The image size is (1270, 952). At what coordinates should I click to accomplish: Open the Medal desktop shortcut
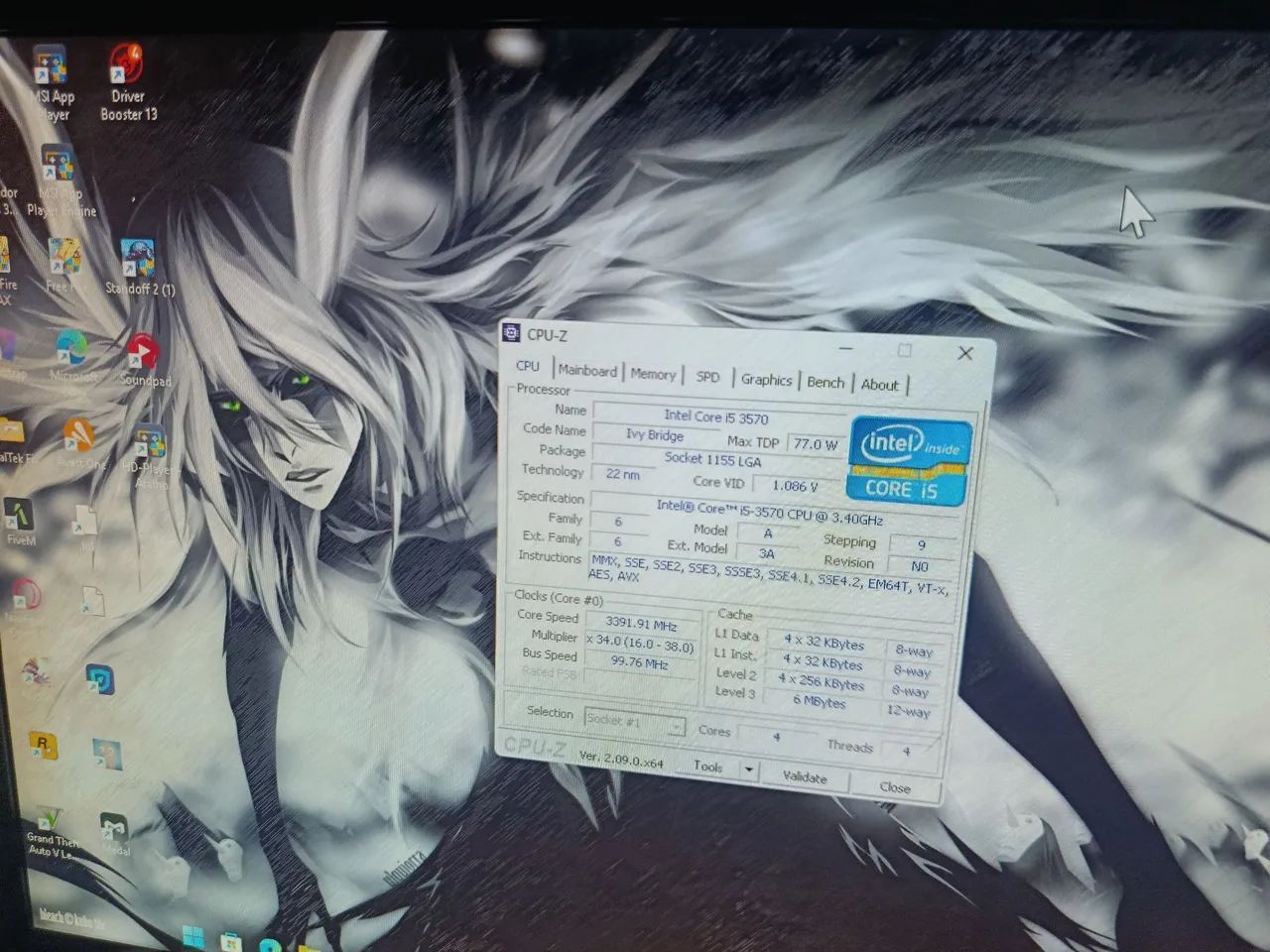pyautogui.click(x=114, y=834)
